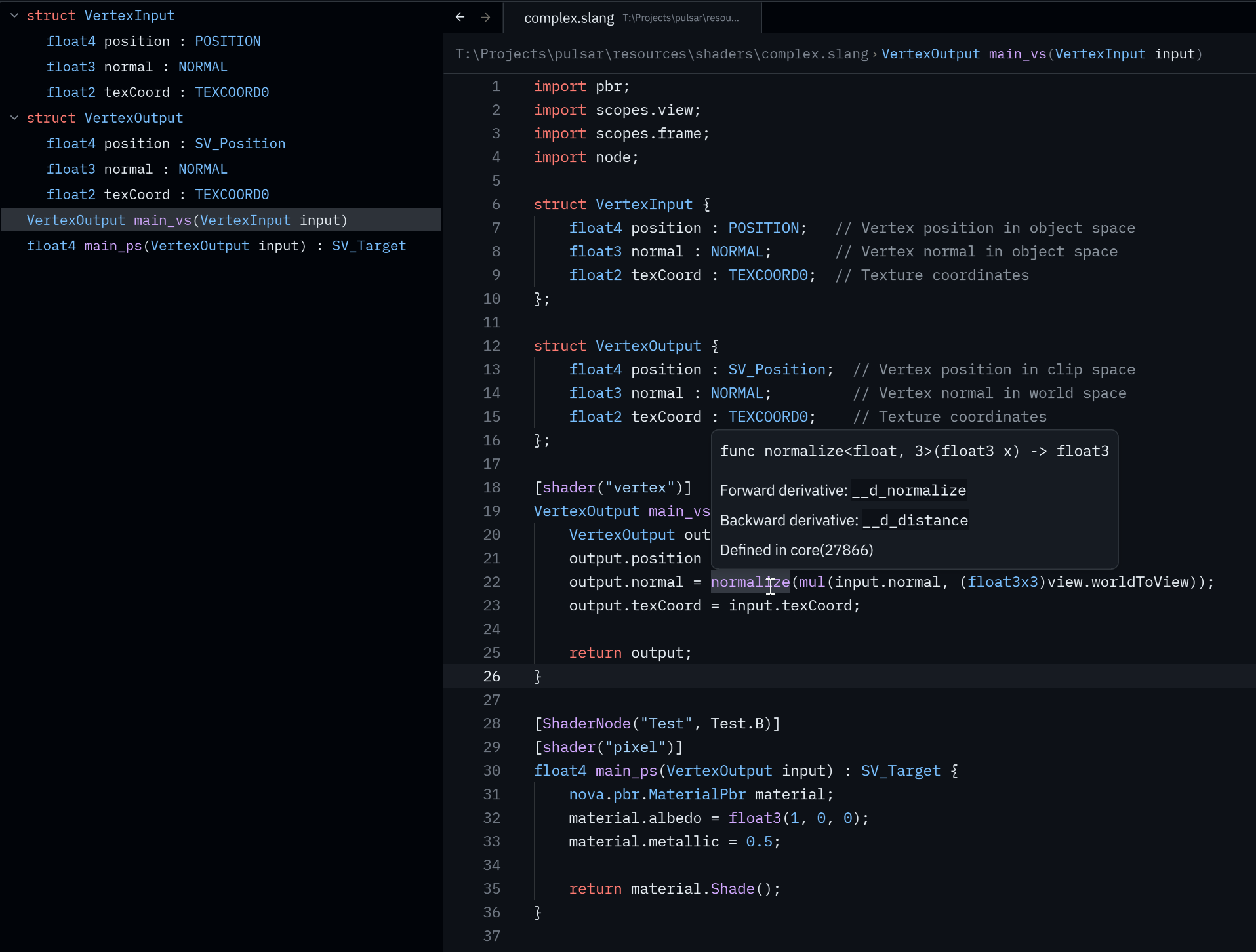
Task: Click 'struct VertexOutput {' on line 12
Action: click(626, 346)
